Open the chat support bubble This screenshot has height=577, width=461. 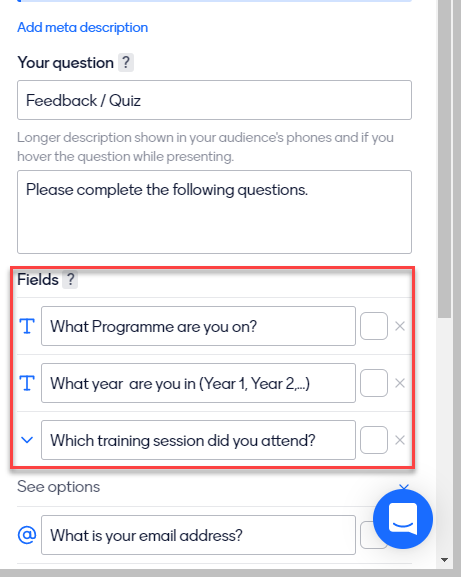(403, 519)
